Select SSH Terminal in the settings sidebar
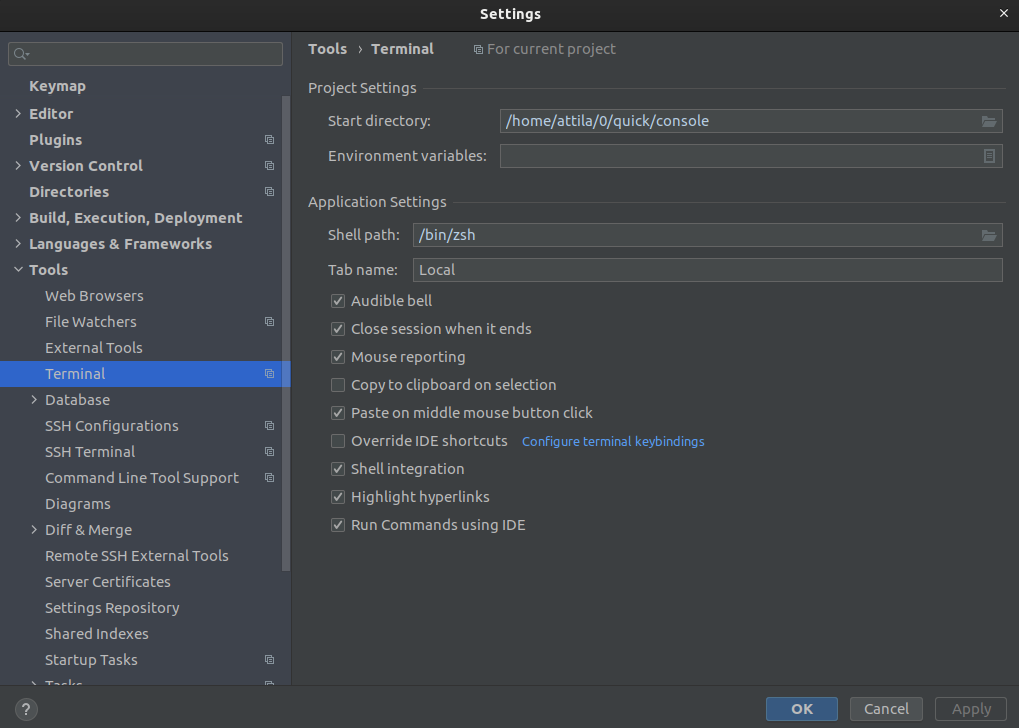This screenshot has height=728, width=1019. [x=89, y=451]
